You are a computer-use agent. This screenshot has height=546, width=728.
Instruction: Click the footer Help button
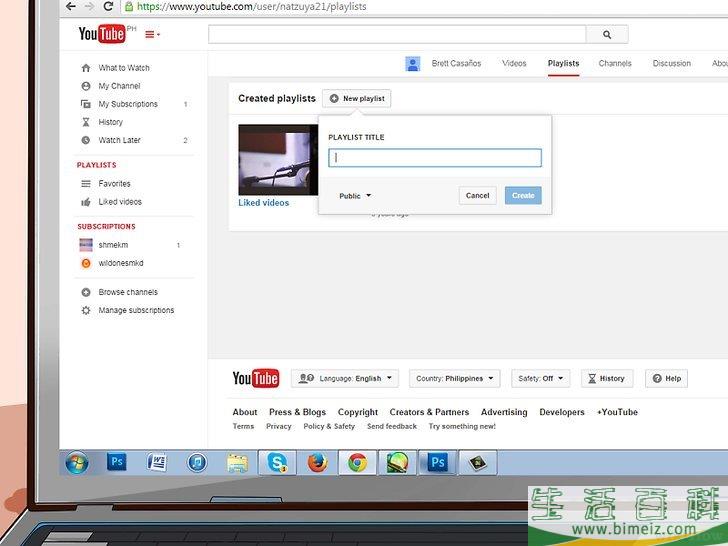pyautogui.click(x=666, y=378)
